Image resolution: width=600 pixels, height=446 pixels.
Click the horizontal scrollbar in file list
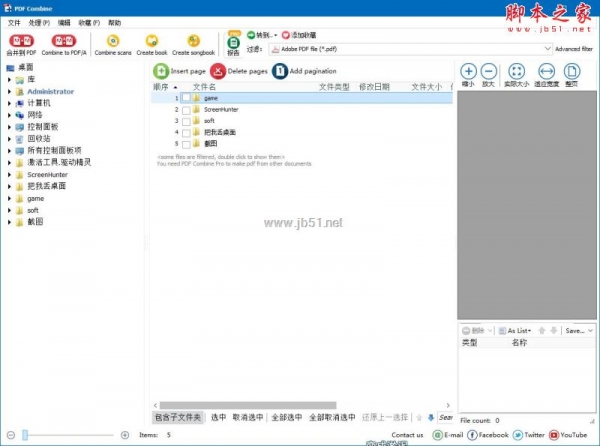coord(248,405)
